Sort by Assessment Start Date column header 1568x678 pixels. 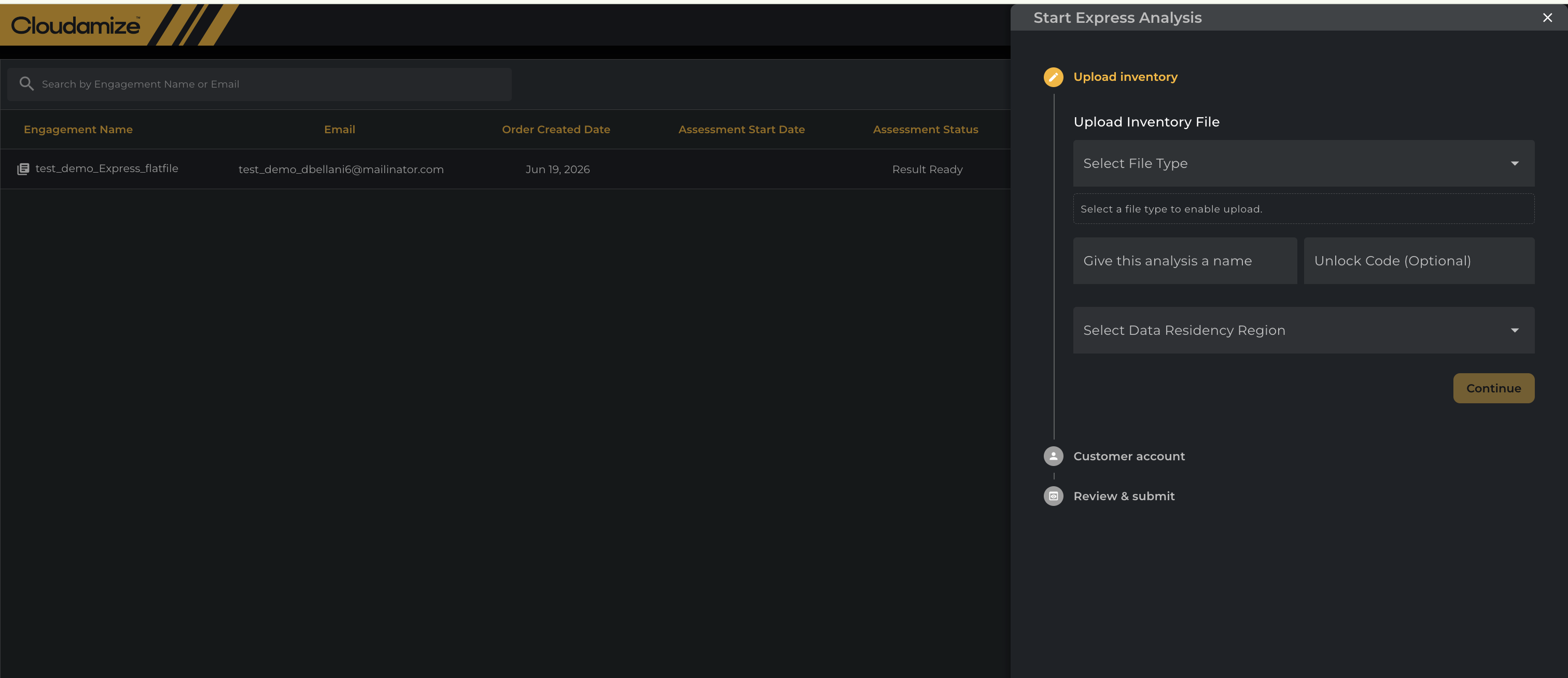(741, 130)
